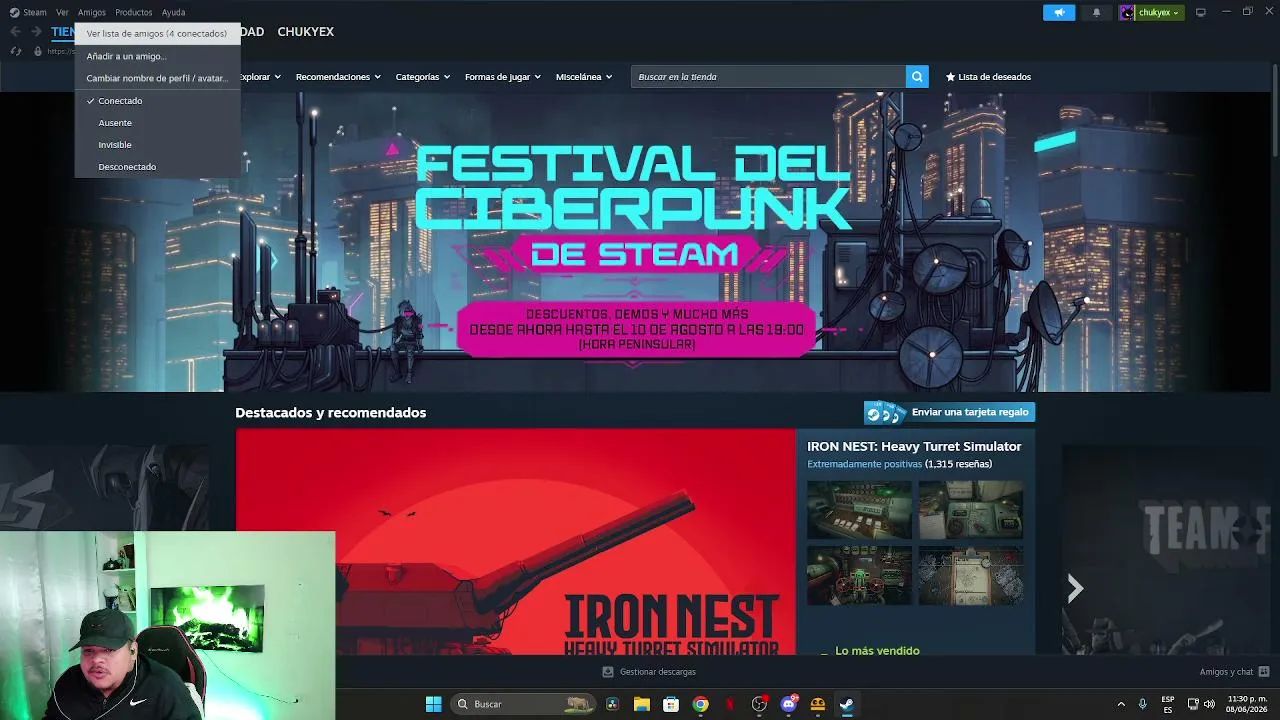Select the bottom-left IRON NEST screenshot thumbnail

click(x=860, y=575)
